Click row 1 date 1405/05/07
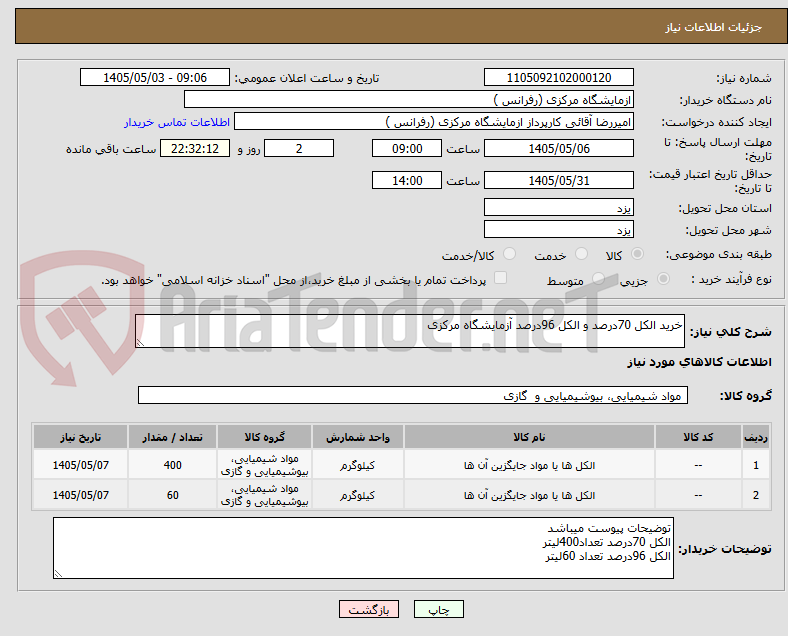Screen dimensions: 788x636 [x=80, y=465]
